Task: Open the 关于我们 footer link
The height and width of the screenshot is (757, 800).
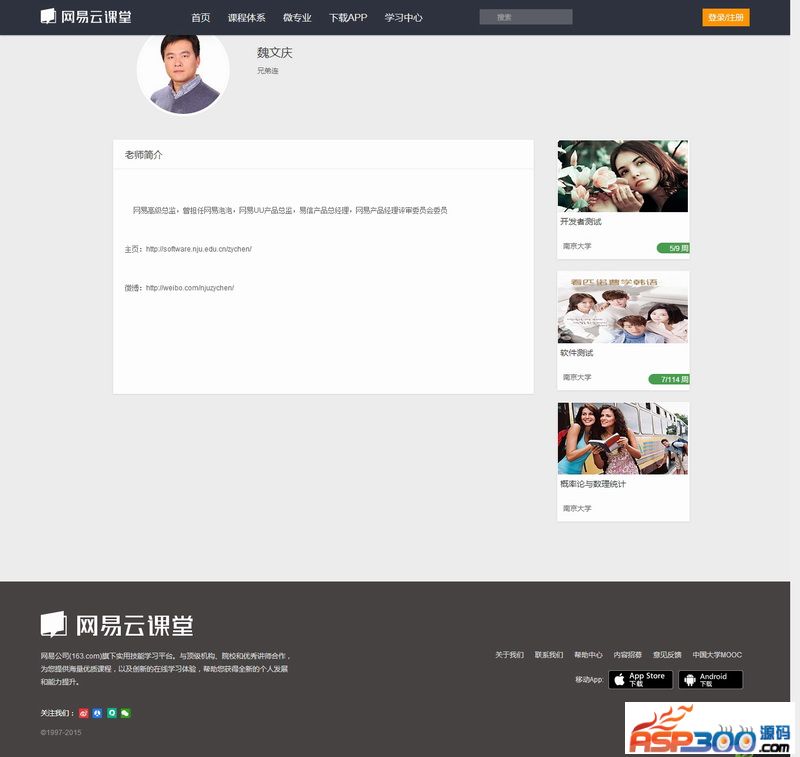Action: (509, 654)
